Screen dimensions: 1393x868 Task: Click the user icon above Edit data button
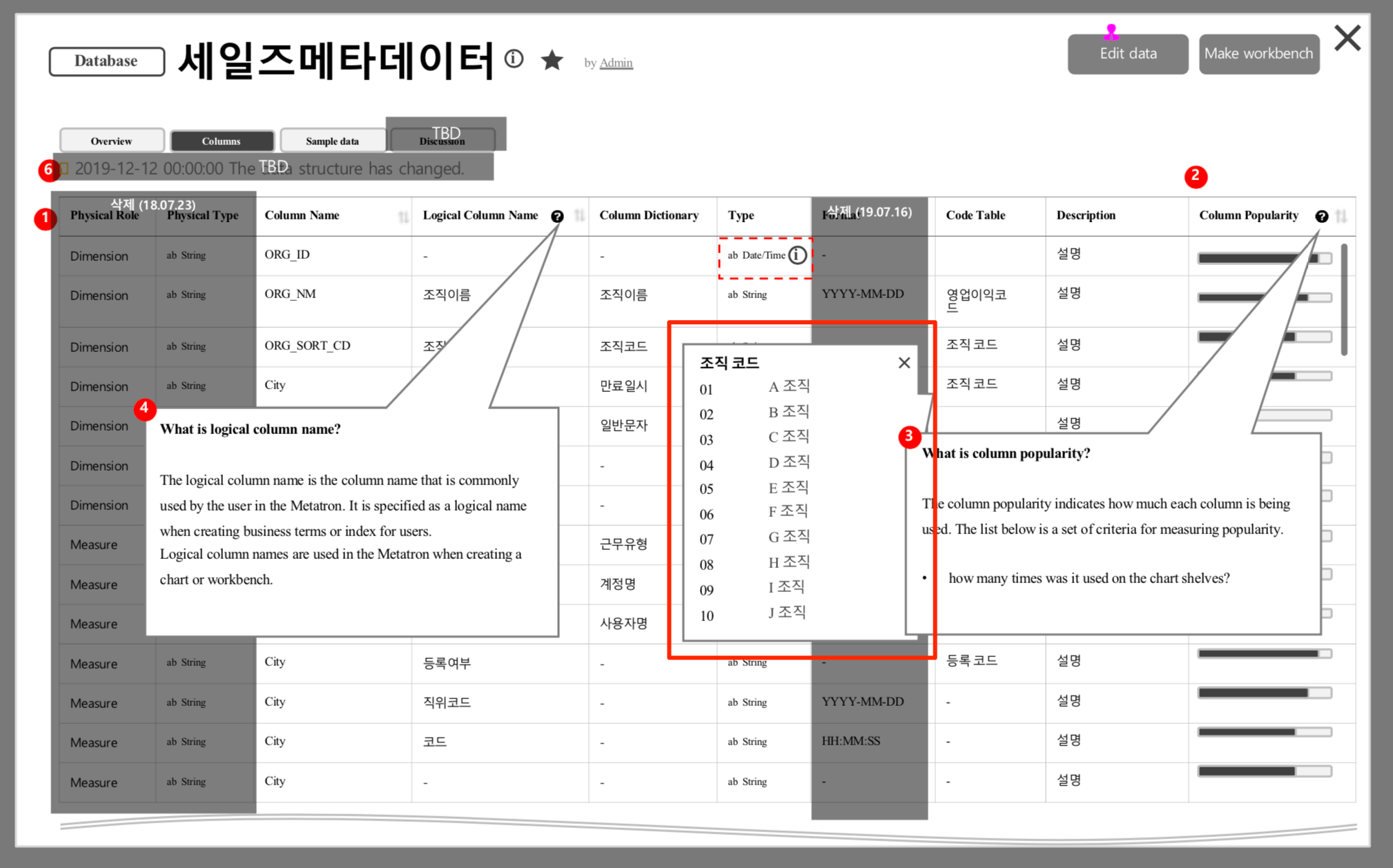coord(1111,31)
